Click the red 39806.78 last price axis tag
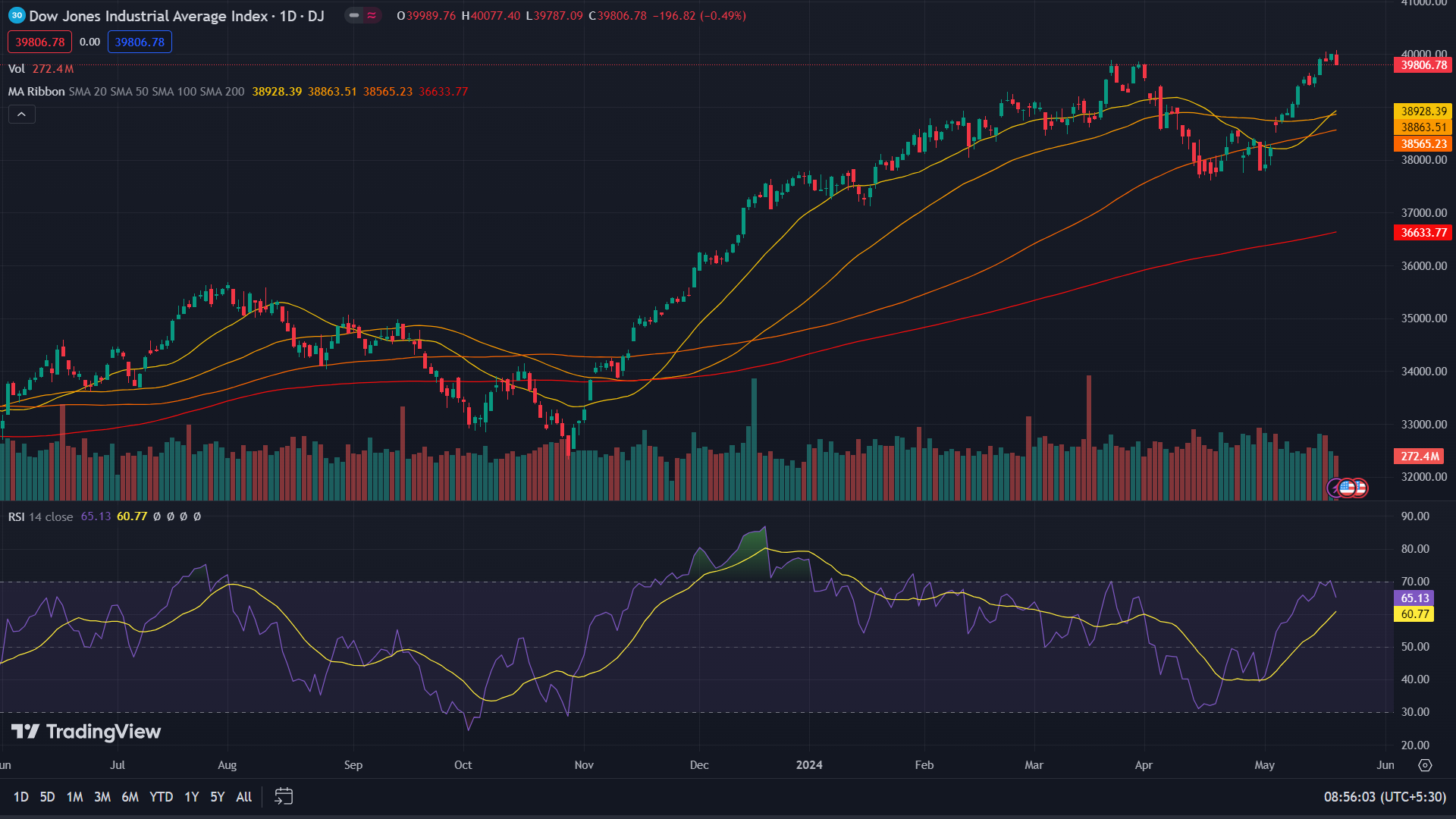Viewport: 1456px width, 819px height. pos(1423,65)
